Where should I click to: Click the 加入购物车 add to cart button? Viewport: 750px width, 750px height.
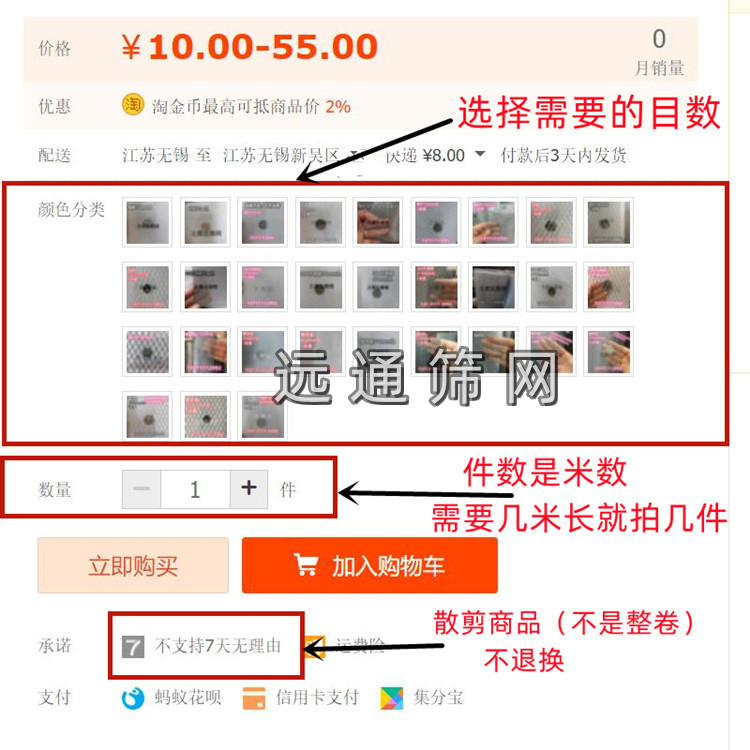coord(370,565)
